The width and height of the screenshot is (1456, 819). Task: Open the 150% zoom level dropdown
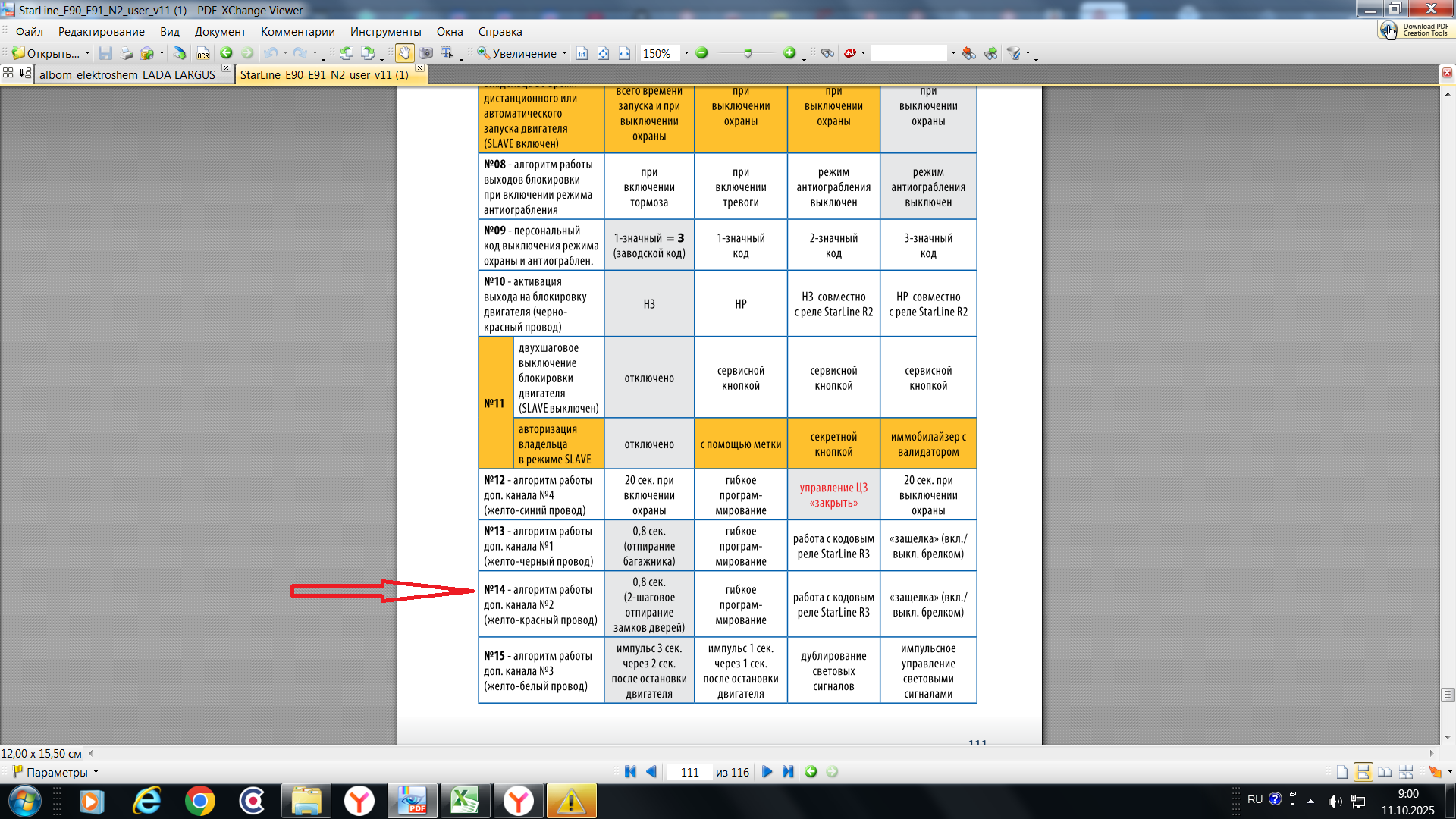(x=686, y=53)
